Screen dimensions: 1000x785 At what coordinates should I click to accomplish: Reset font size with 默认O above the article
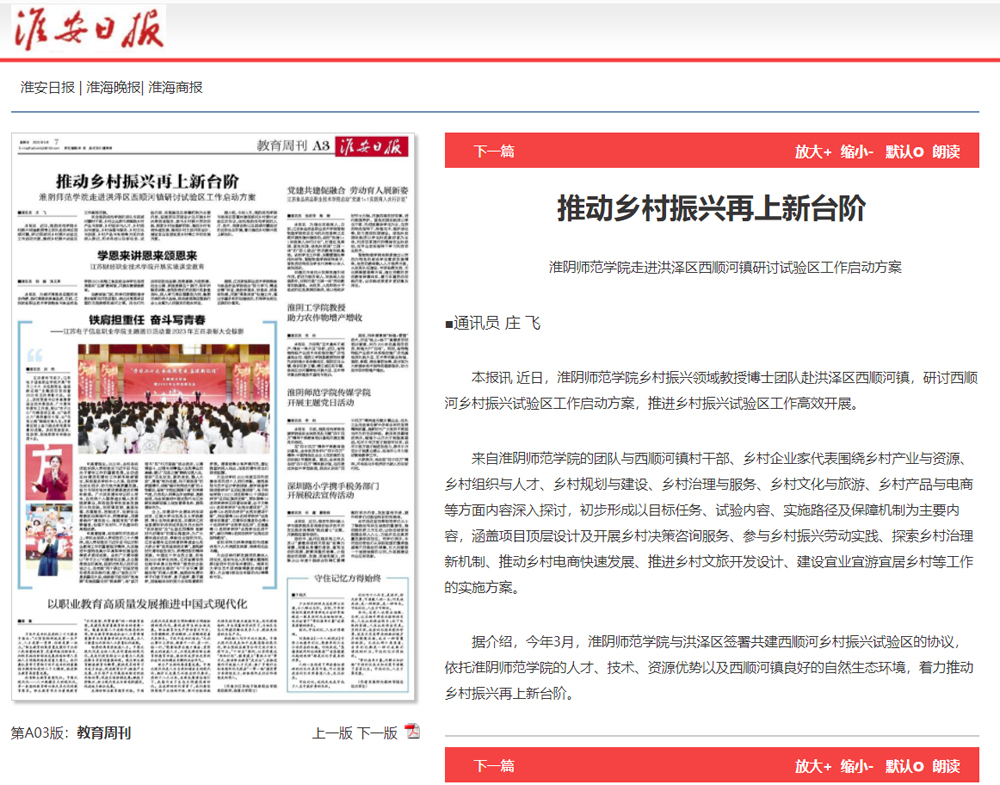904,152
